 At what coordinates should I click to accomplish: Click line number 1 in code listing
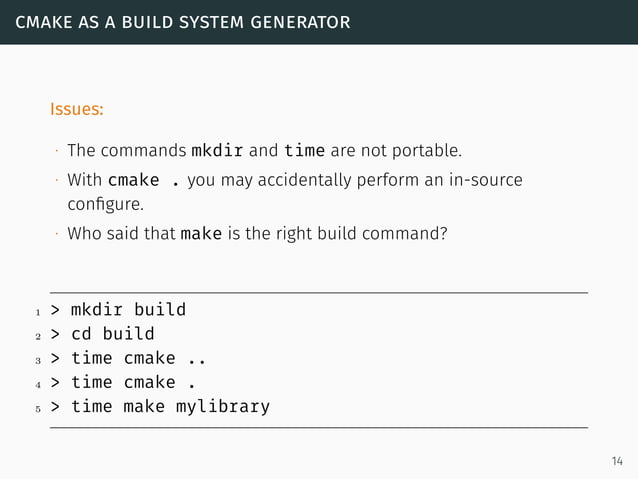pos(35,311)
